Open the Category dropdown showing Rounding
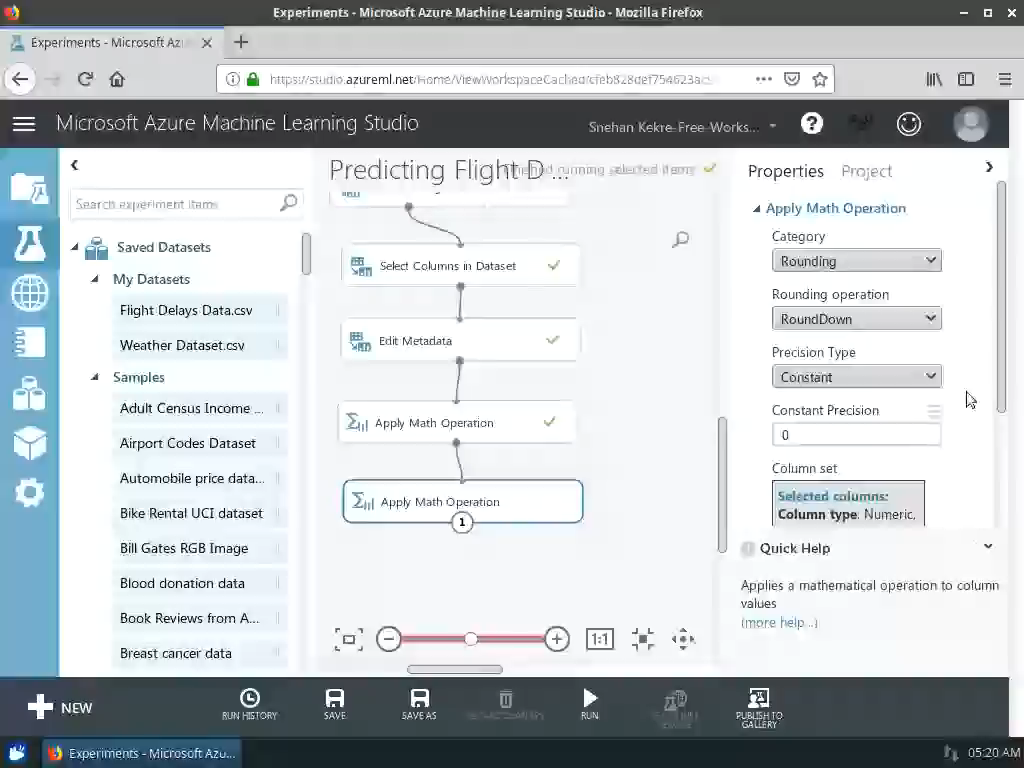Image resolution: width=1024 pixels, height=768 pixels. [x=856, y=261]
